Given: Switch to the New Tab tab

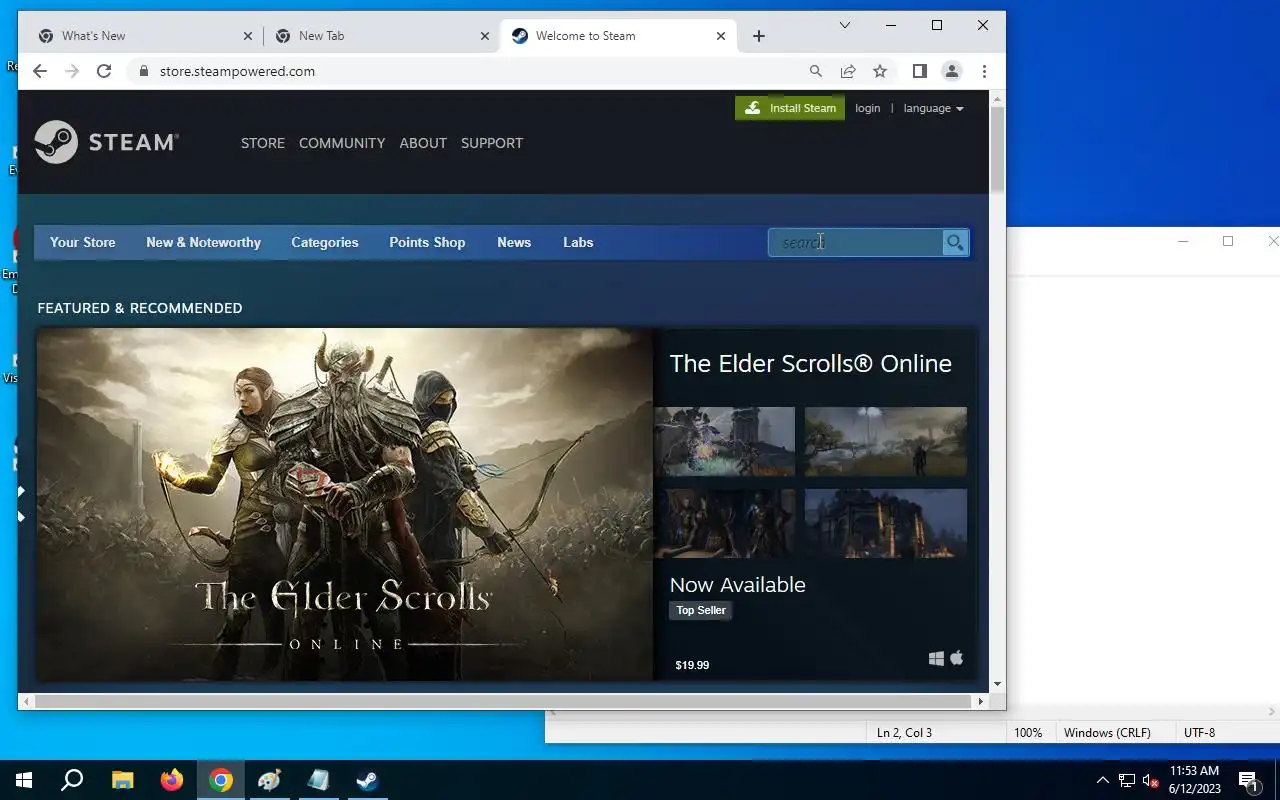Looking at the screenshot, I should [380, 36].
